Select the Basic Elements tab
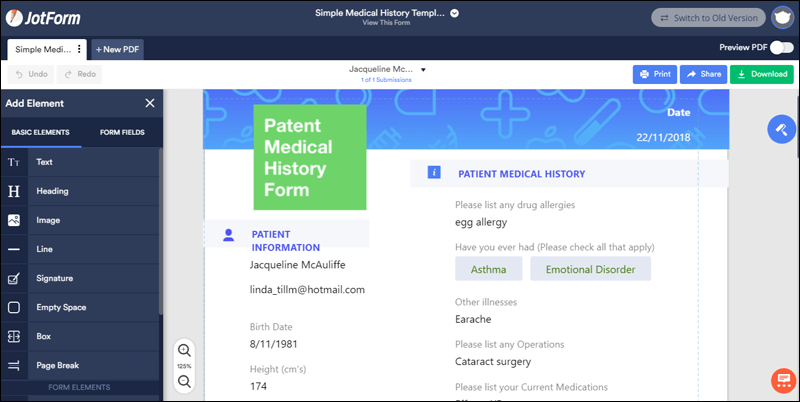This screenshot has height=402, width=800. 41,132
